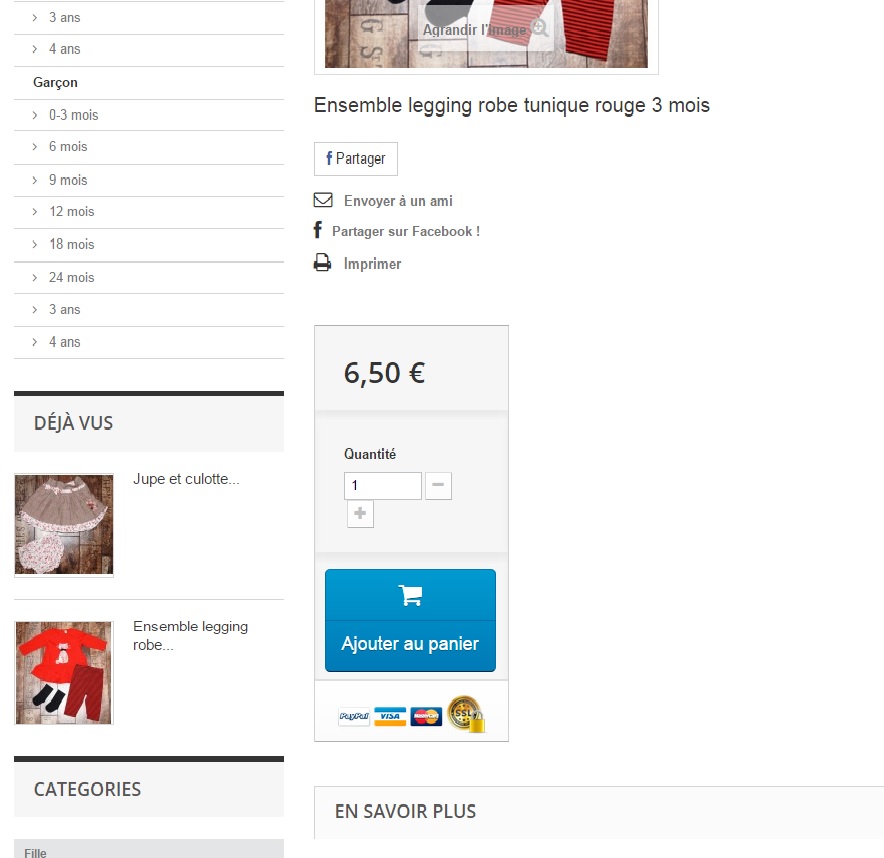884x858 pixels.
Task: Expand the 4 ans chevron under Garçon
Action: pyautogui.click(x=35, y=342)
